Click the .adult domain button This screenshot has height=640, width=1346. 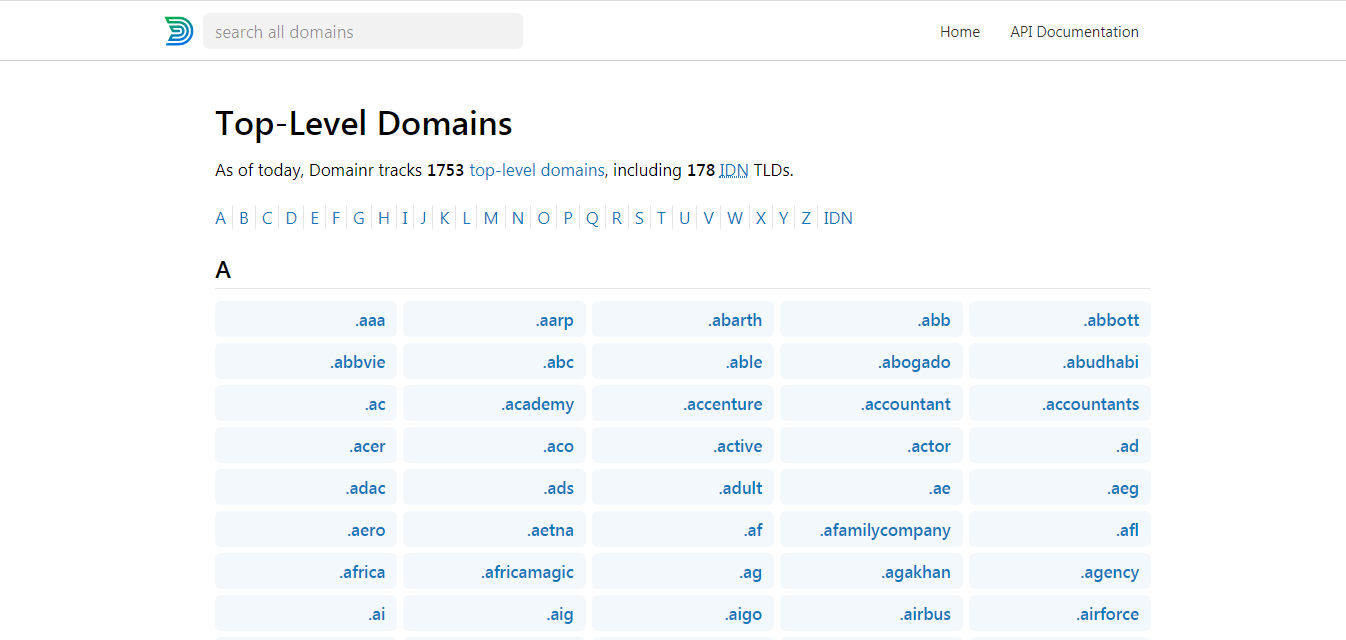point(682,487)
